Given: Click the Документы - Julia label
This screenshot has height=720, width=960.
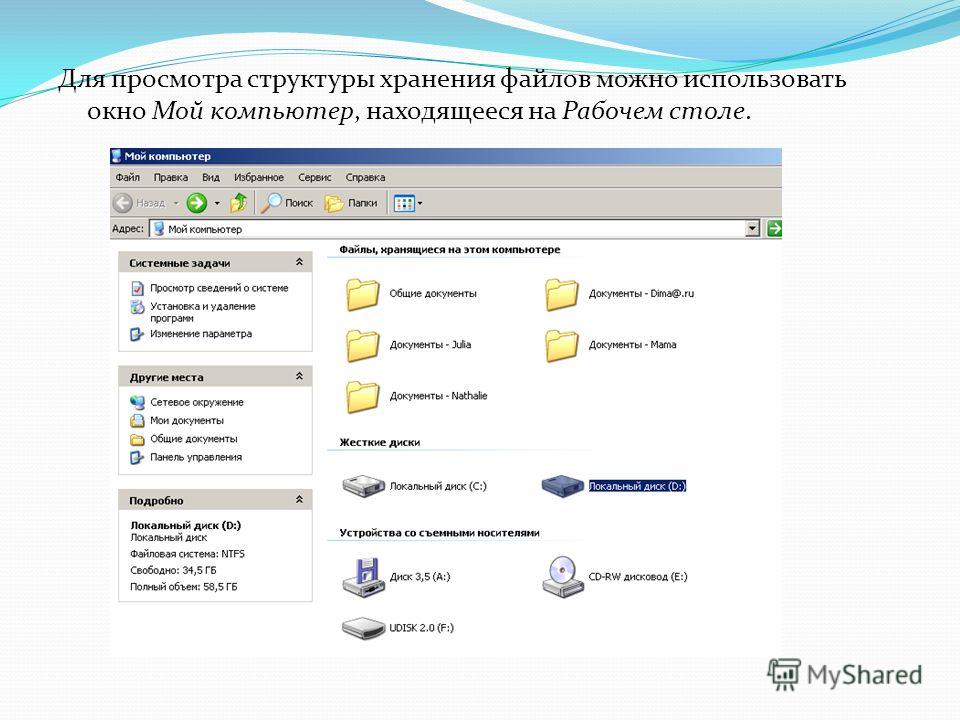Looking at the screenshot, I should click(430, 345).
